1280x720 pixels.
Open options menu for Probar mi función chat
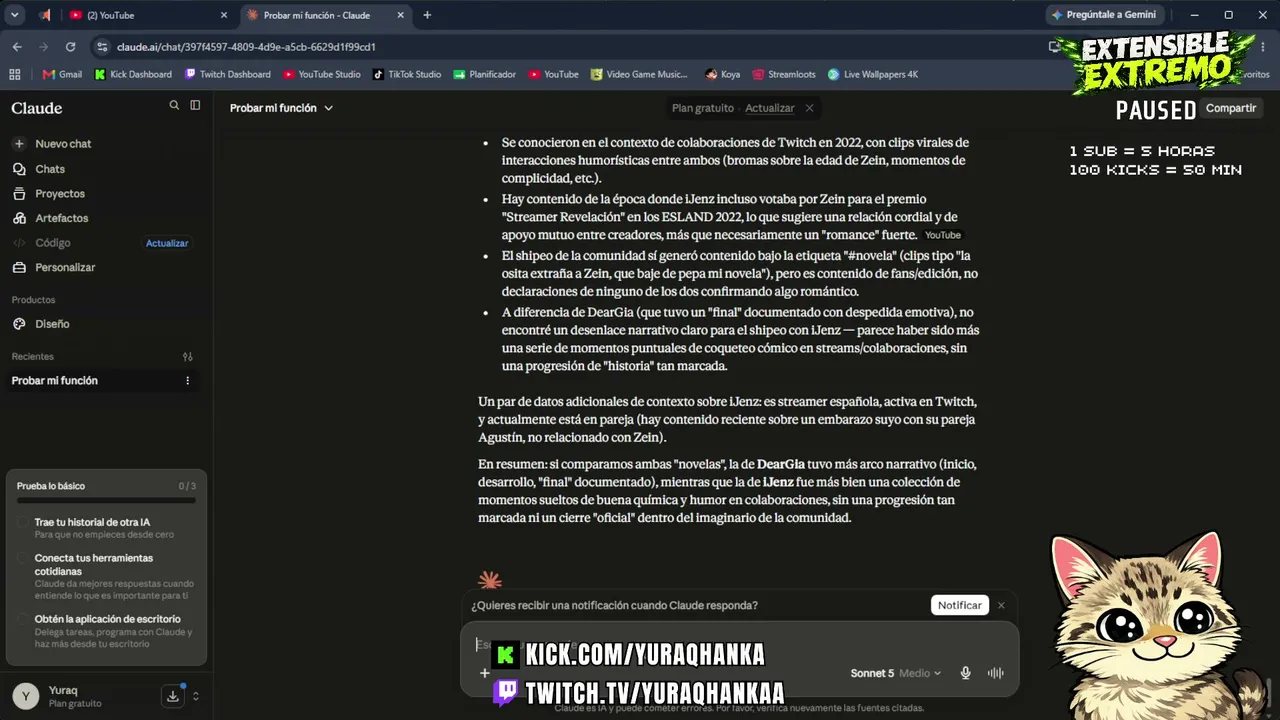point(187,381)
